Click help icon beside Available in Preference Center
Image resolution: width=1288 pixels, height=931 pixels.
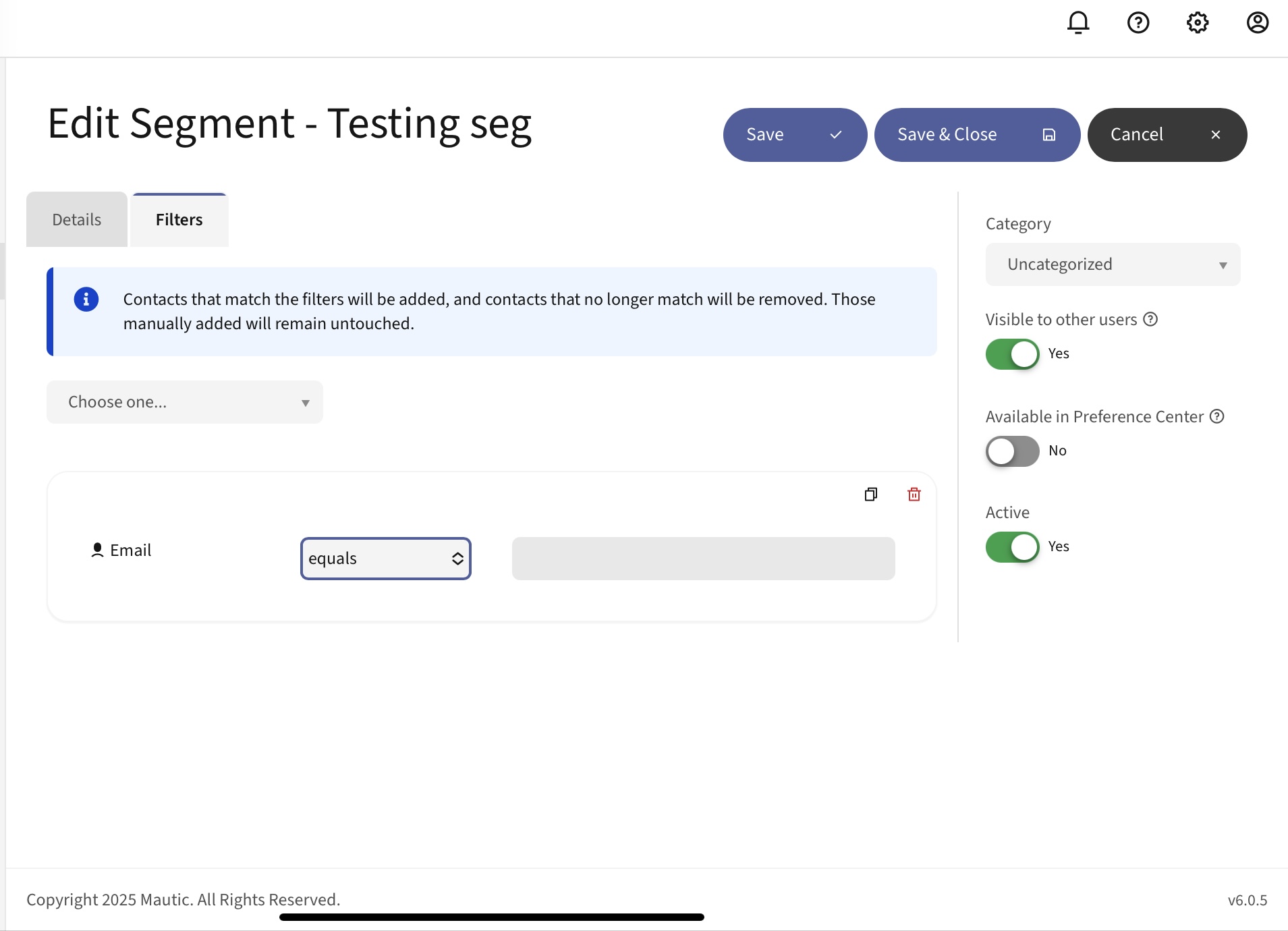click(1217, 417)
